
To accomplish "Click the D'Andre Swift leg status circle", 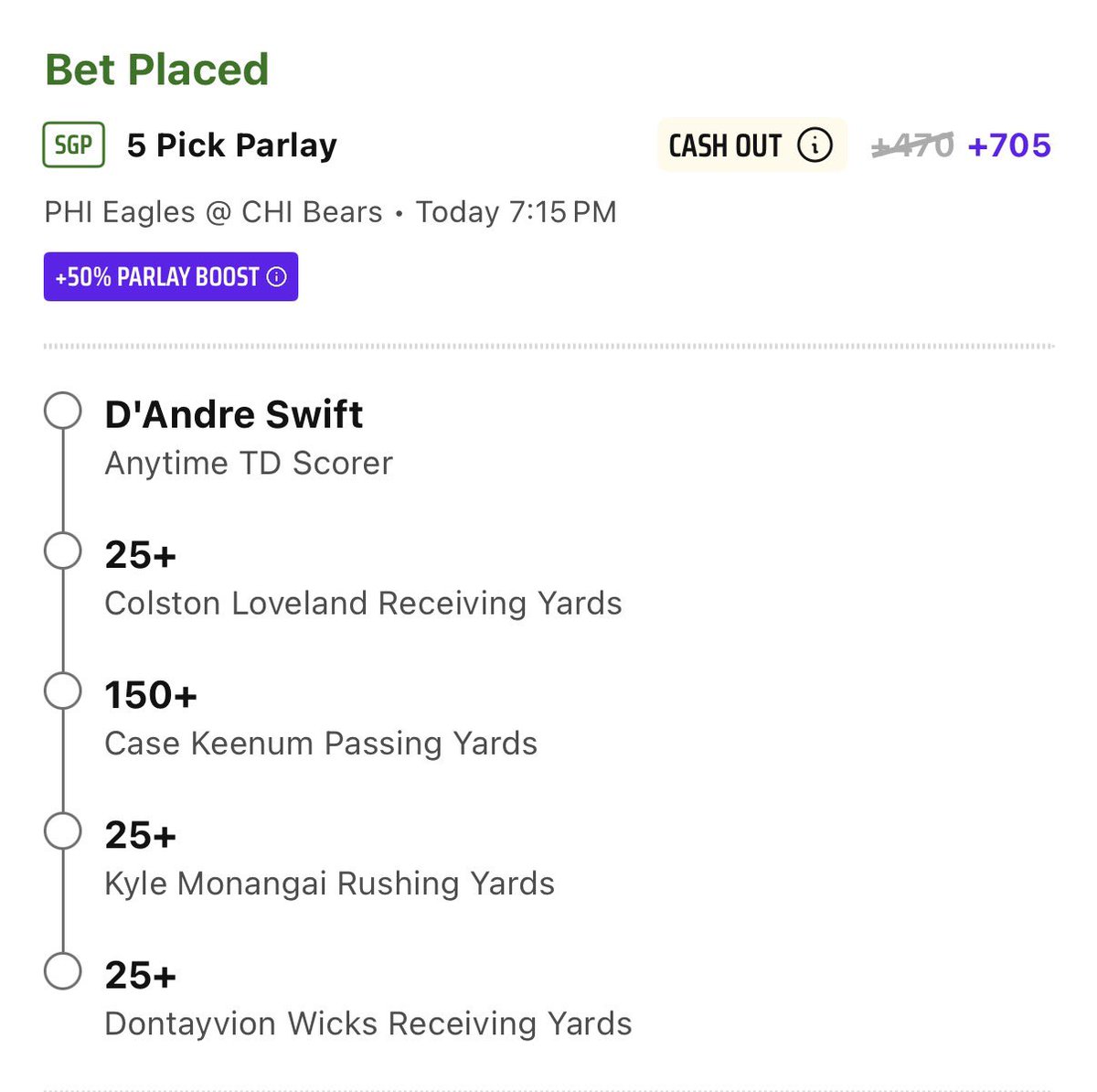I will click(x=63, y=412).
